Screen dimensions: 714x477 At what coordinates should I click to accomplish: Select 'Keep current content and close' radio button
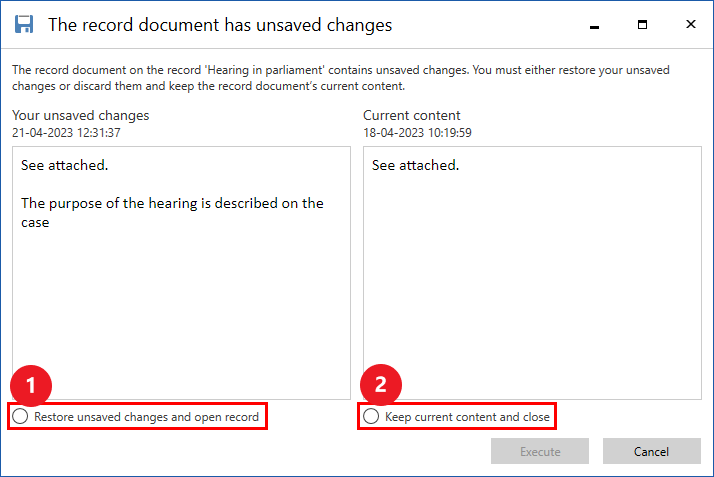point(371,416)
